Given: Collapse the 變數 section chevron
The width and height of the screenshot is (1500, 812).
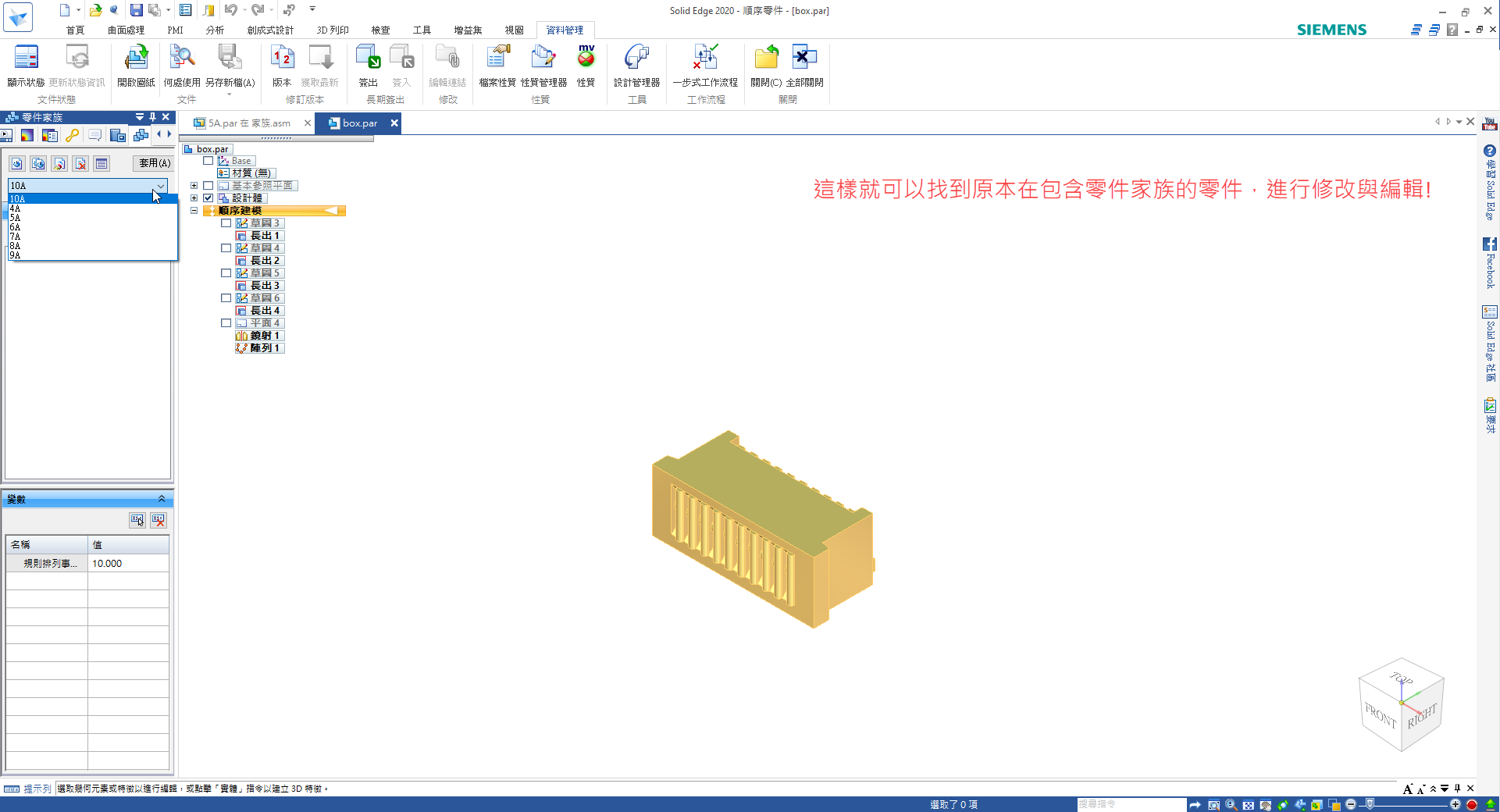Looking at the screenshot, I should click(x=162, y=499).
